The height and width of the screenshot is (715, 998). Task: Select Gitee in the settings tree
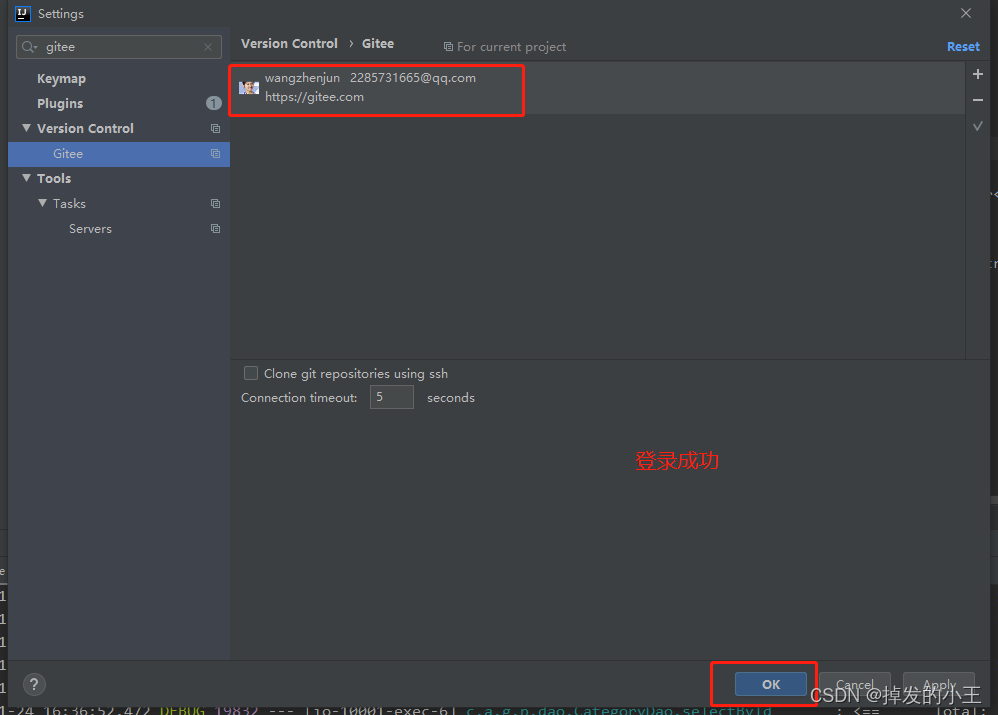coord(119,154)
